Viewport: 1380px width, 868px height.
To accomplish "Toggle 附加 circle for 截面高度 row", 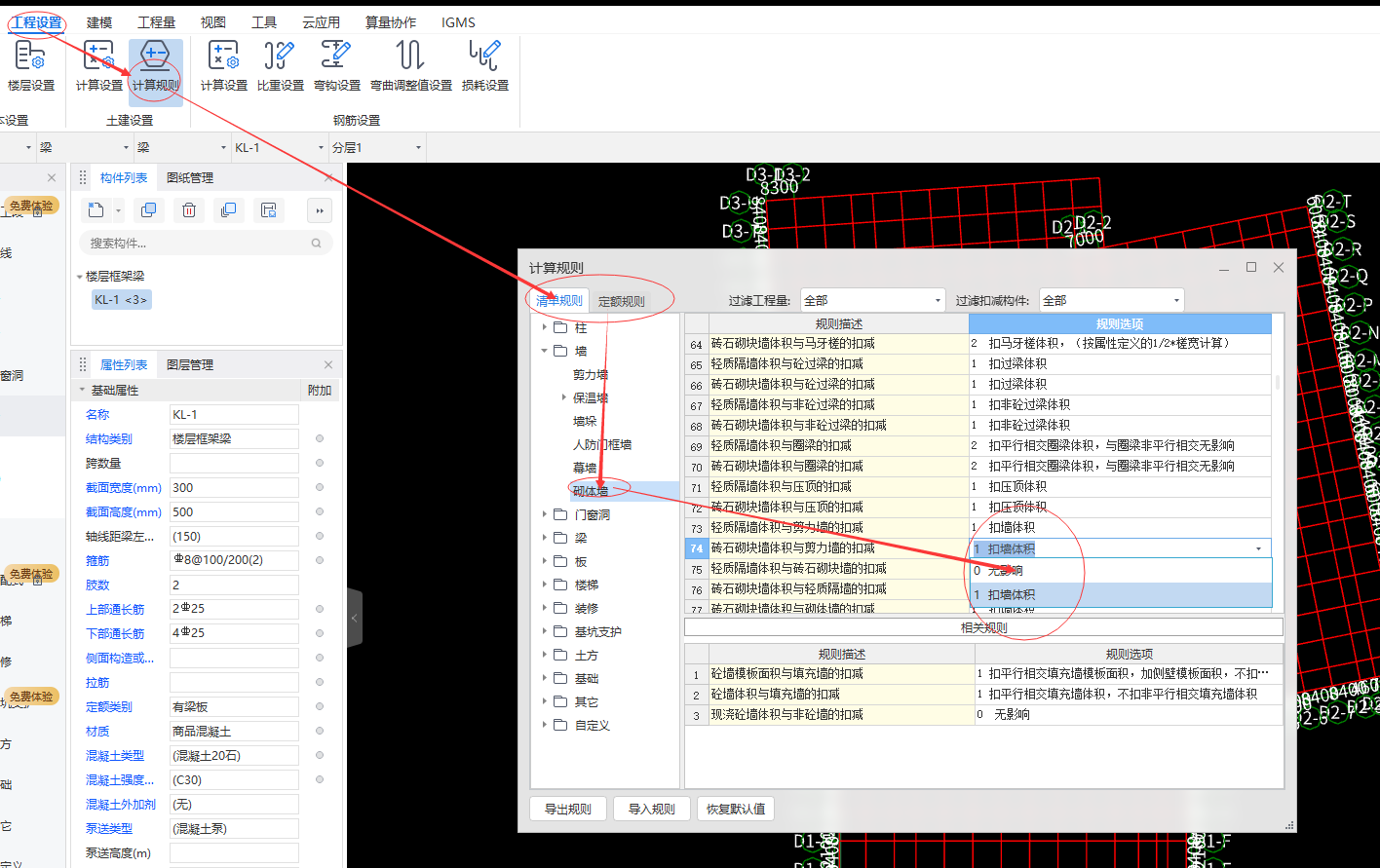I will (320, 511).
